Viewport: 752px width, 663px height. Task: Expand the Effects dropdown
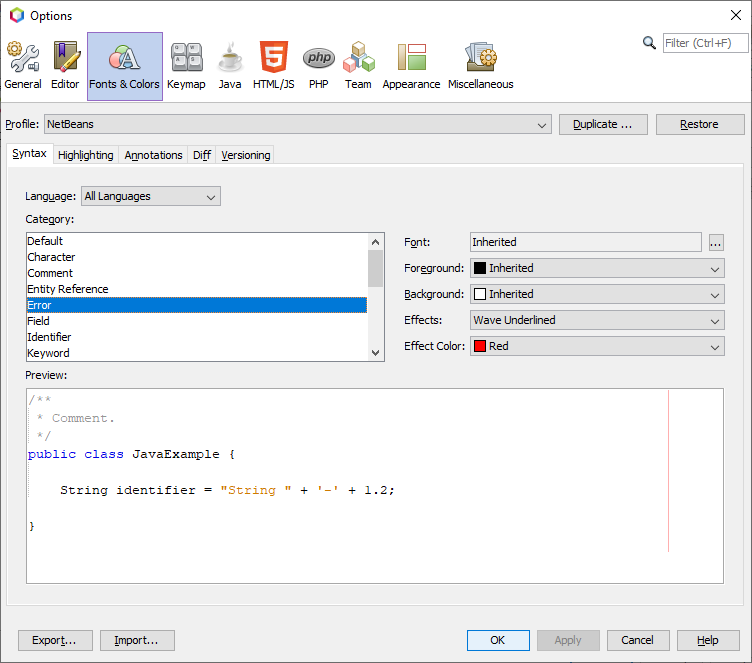tap(597, 321)
